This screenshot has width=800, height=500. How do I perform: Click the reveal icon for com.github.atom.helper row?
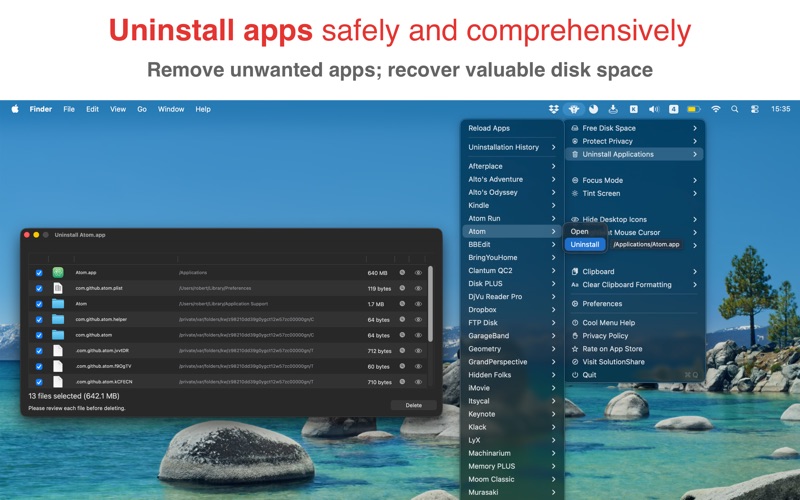click(402, 319)
